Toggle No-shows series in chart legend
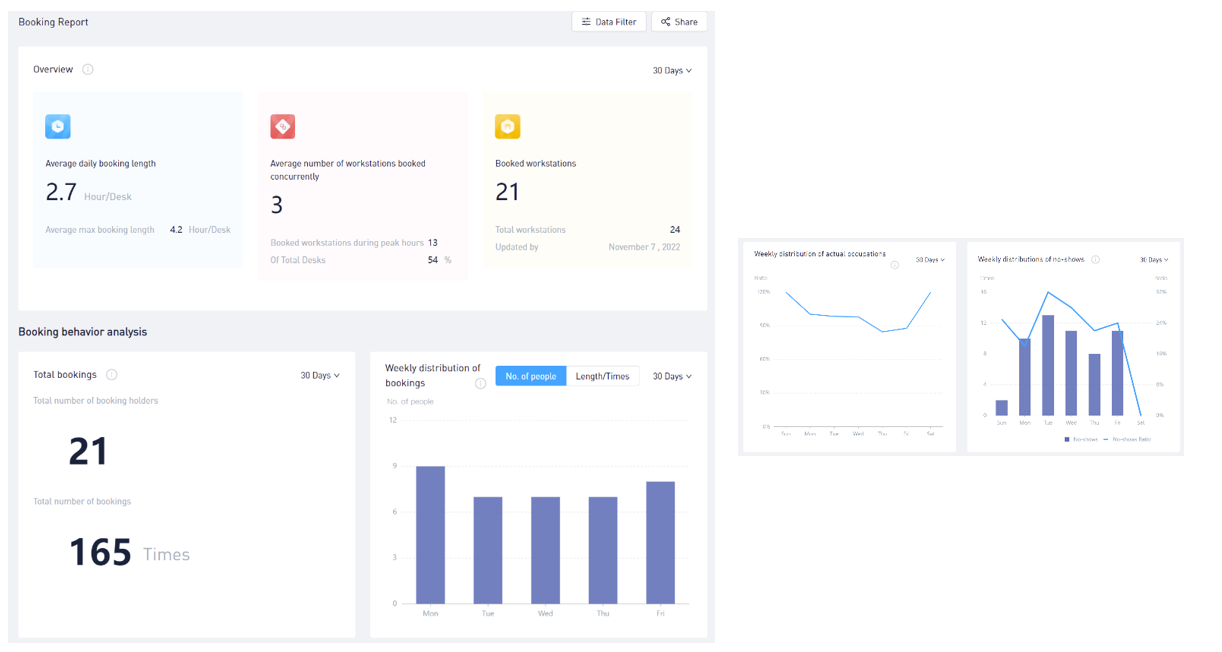This screenshot has height=652, width=1222. [1081, 439]
